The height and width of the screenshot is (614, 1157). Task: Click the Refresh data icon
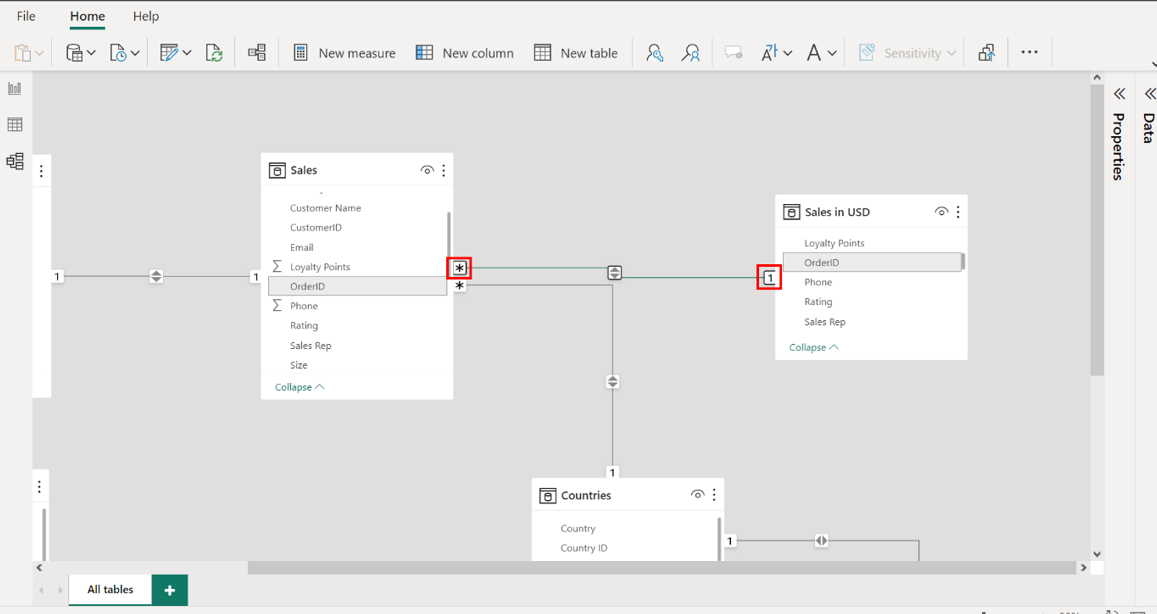(x=214, y=53)
